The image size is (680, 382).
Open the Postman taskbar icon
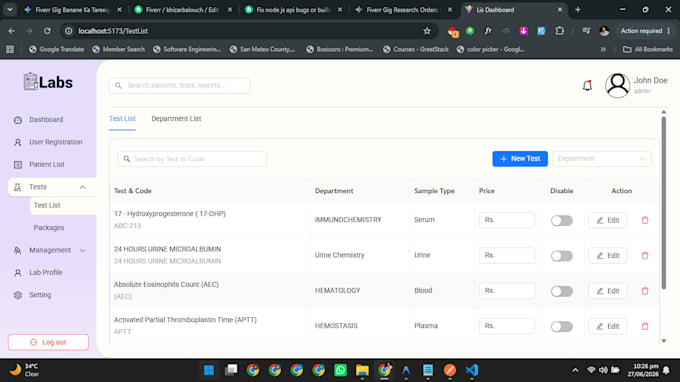450,370
